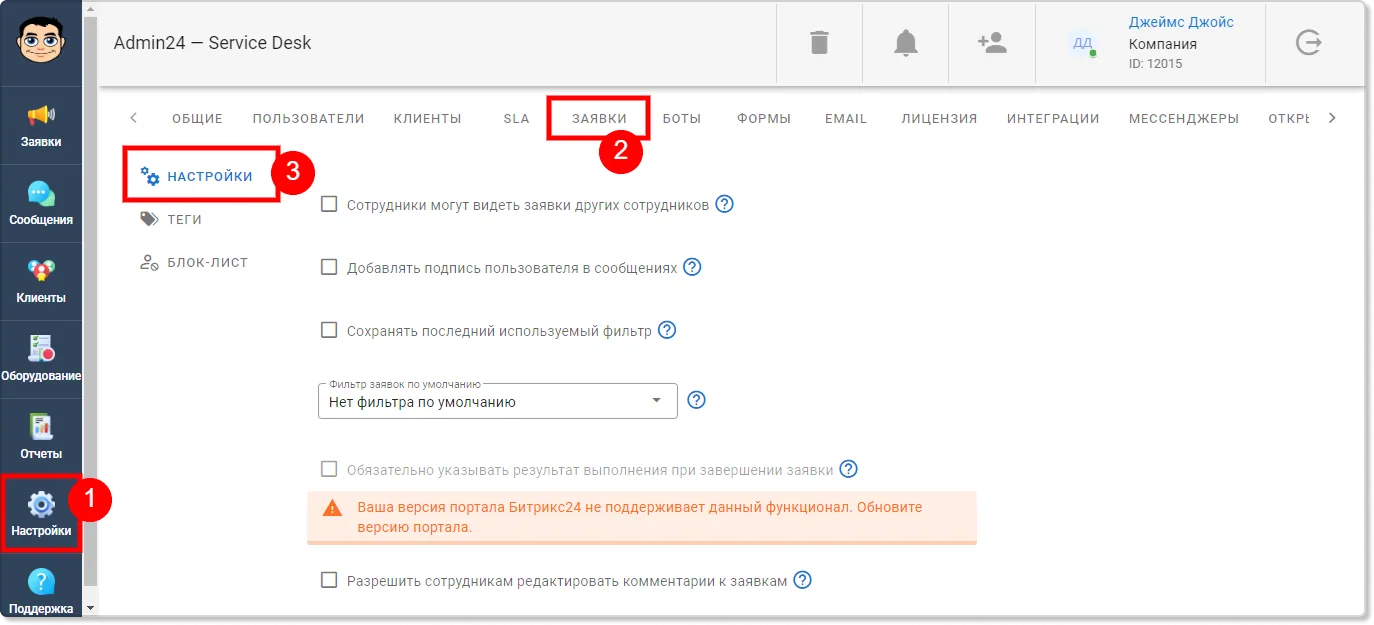The image size is (1374, 625).
Task: Help icon next to user signature option
Action: 692,267
